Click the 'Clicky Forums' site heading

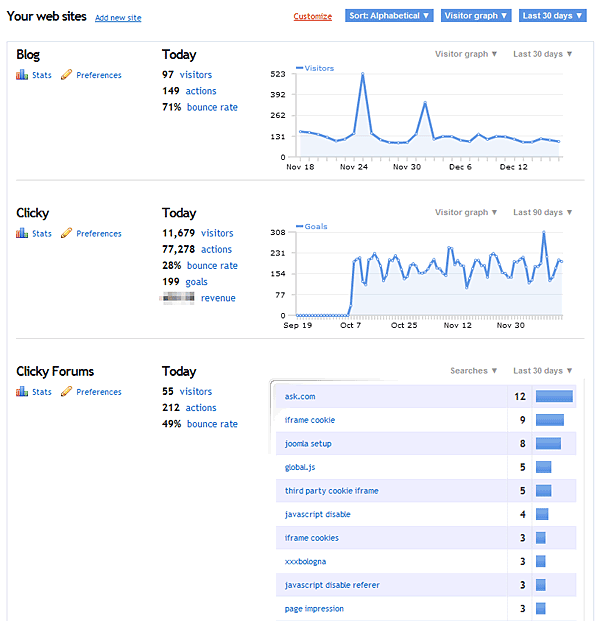coord(55,371)
